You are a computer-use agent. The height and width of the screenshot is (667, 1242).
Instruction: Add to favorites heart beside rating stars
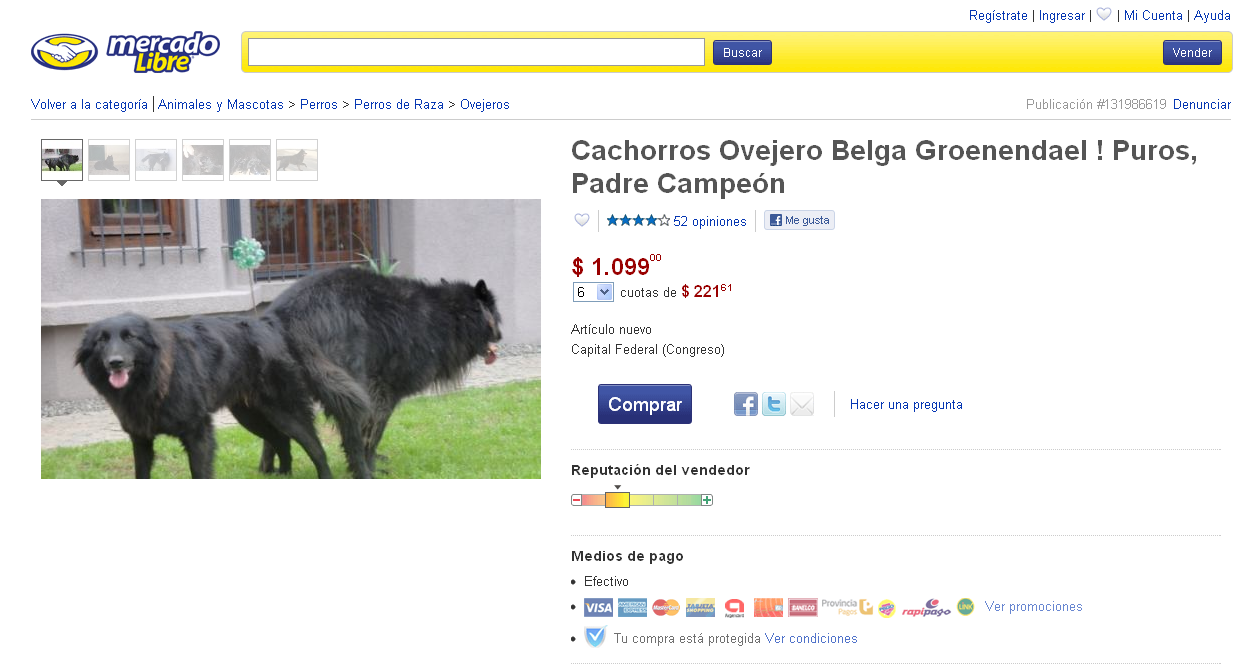[x=582, y=221]
